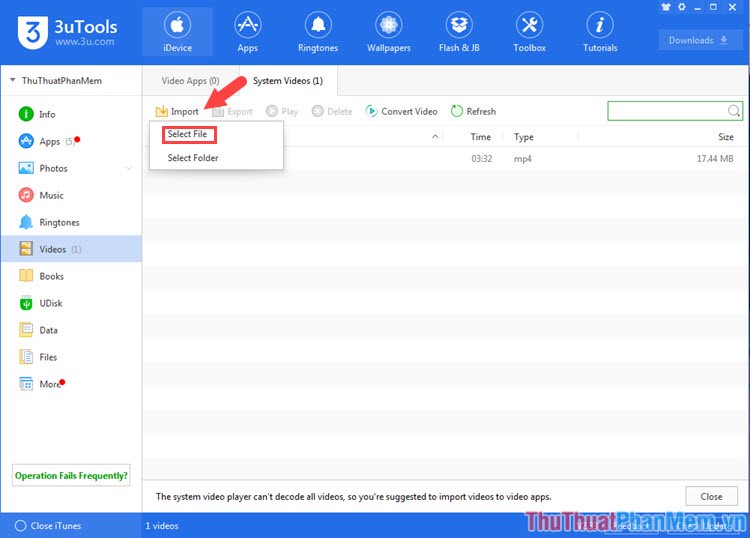
Task: Collapse the ThuThuatPhanMem device tree
Action: pos(12,80)
